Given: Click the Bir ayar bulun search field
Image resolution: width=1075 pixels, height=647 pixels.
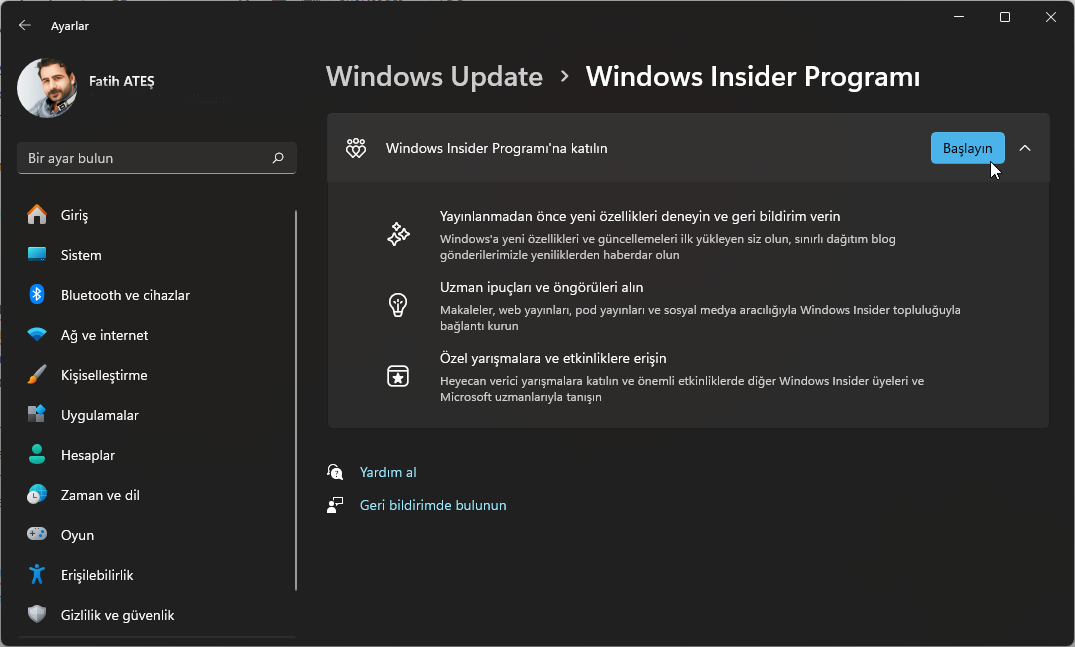Looking at the screenshot, I should 145,158.
